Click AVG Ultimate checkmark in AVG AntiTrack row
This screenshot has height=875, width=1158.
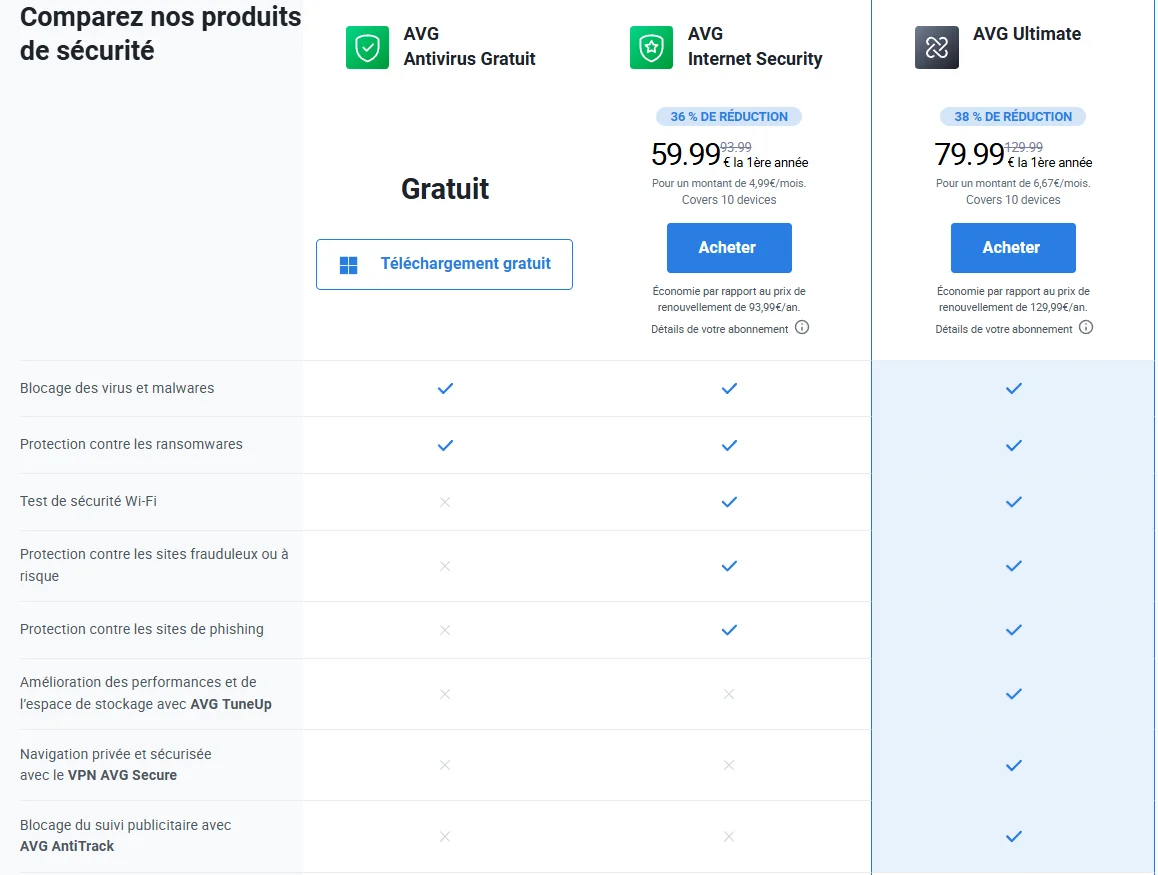[x=1013, y=837]
